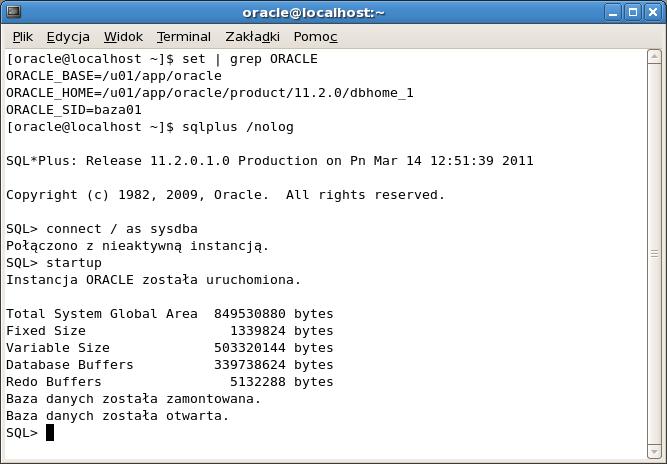
Task: Click the vertical scrollbar thumb
Action: point(654,254)
